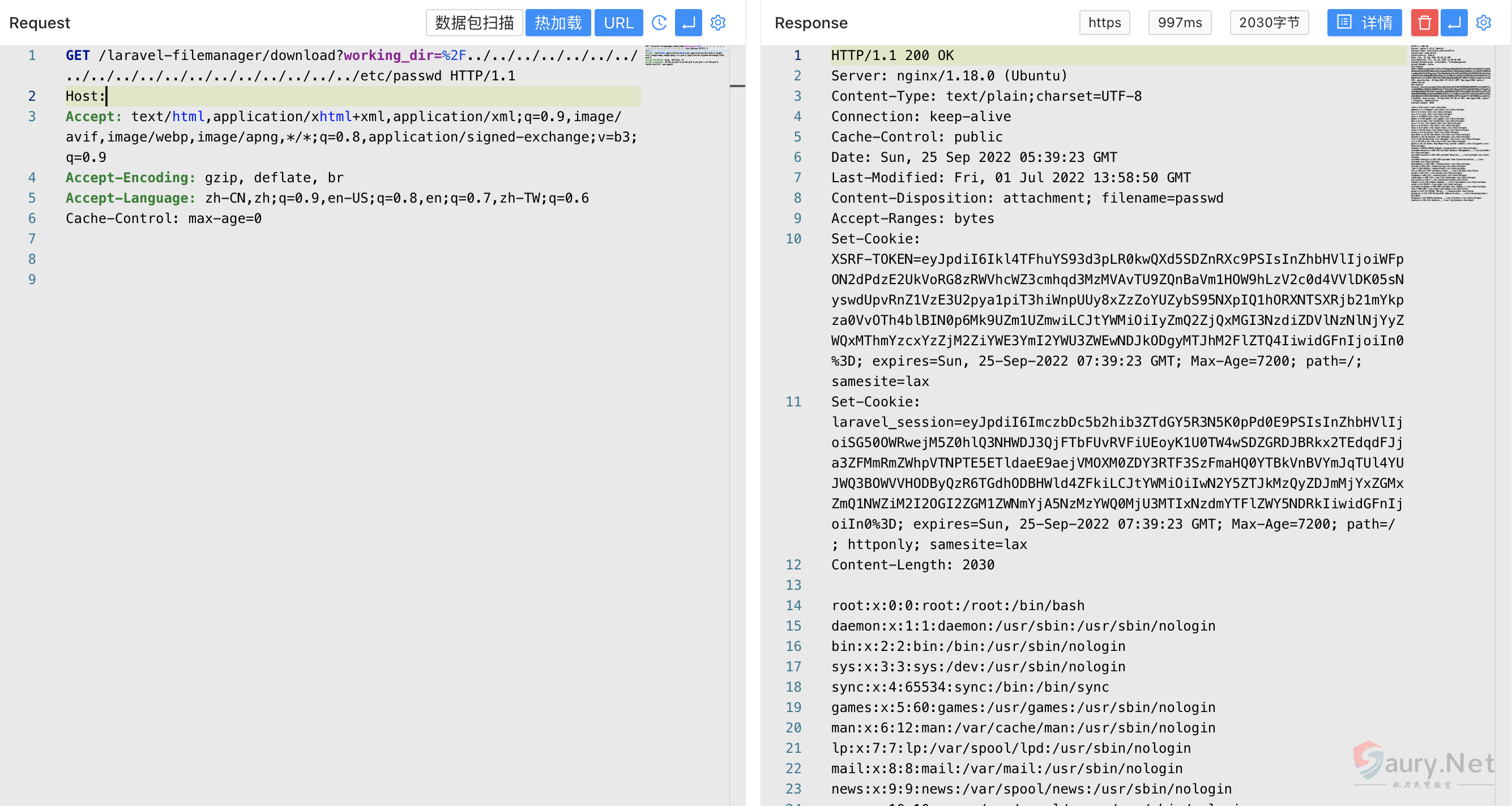Click the 详情 details button

[x=1364, y=23]
